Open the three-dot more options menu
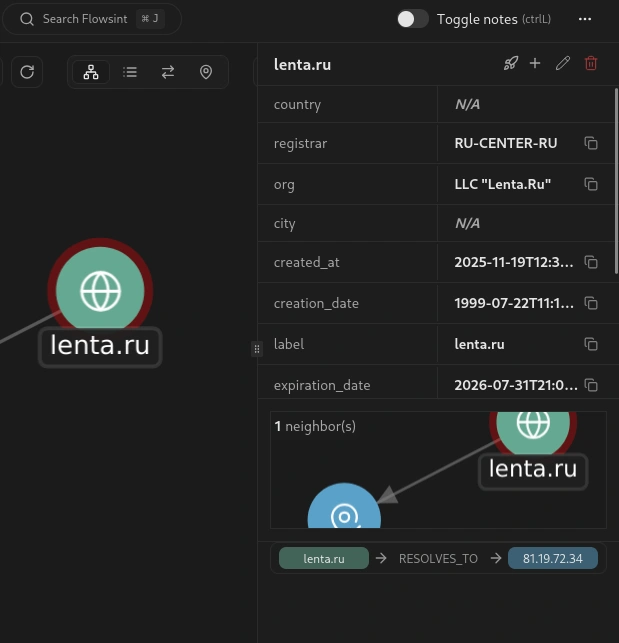The width and height of the screenshot is (619, 643). point(585,19)
